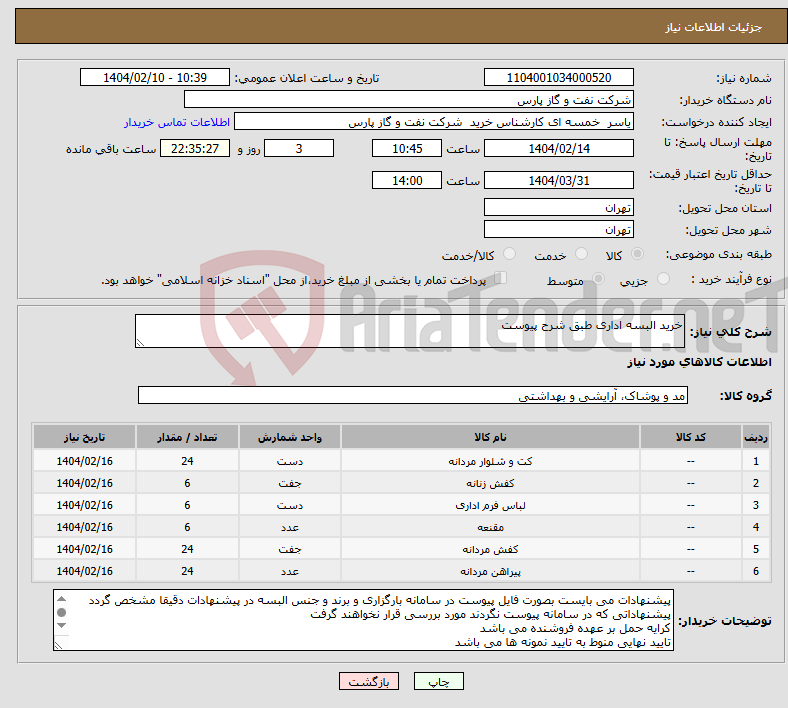Image resolution: width=788 pixels, height=708 pixels.
Task: Click the کد کالا column header
Action: [691, 437]
